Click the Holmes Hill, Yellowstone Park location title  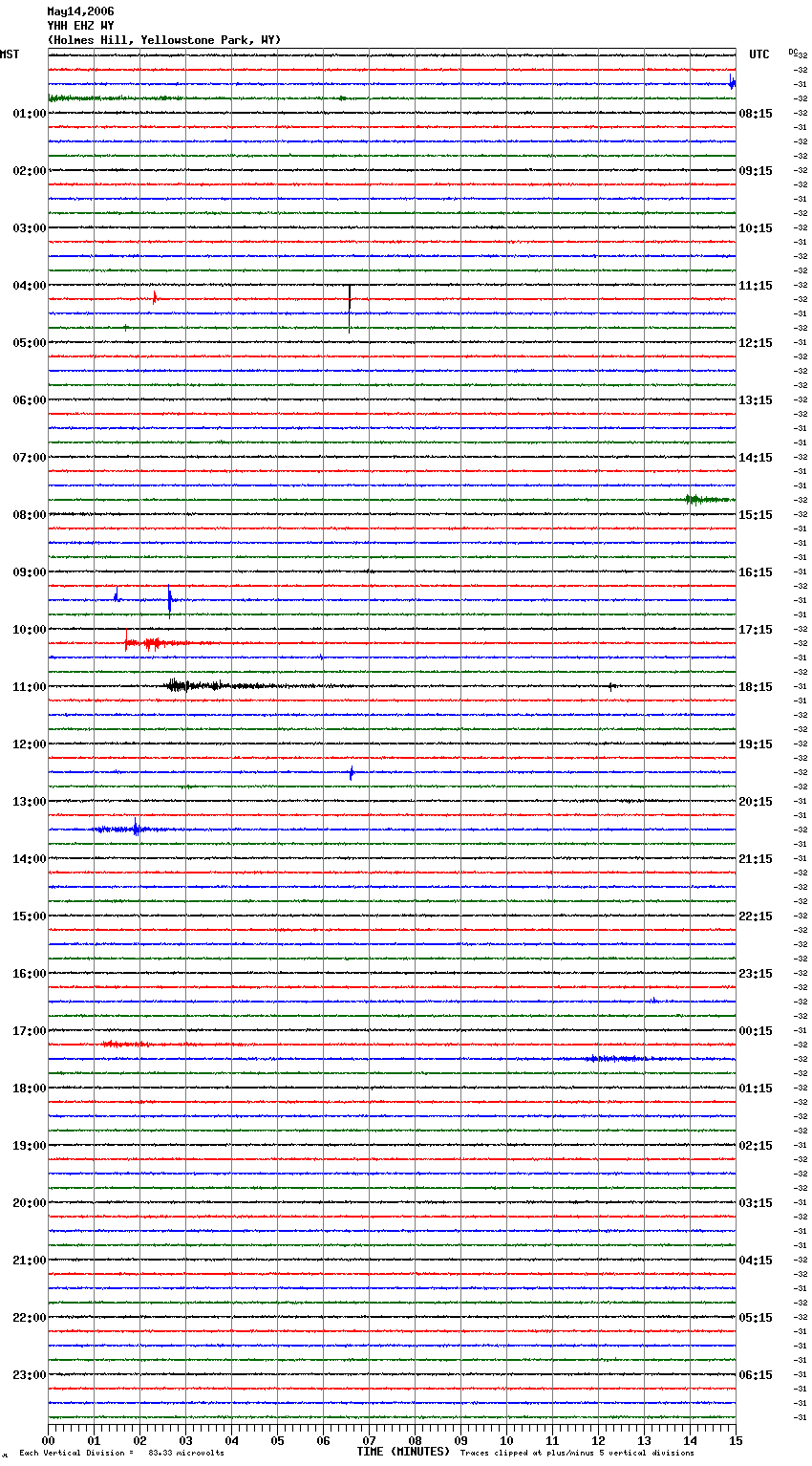click(164, 40)
